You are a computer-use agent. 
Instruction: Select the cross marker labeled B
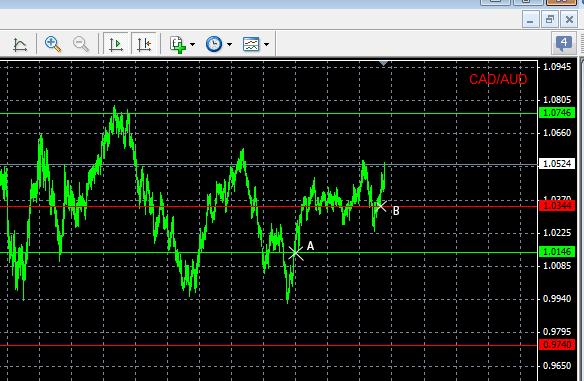381,206
